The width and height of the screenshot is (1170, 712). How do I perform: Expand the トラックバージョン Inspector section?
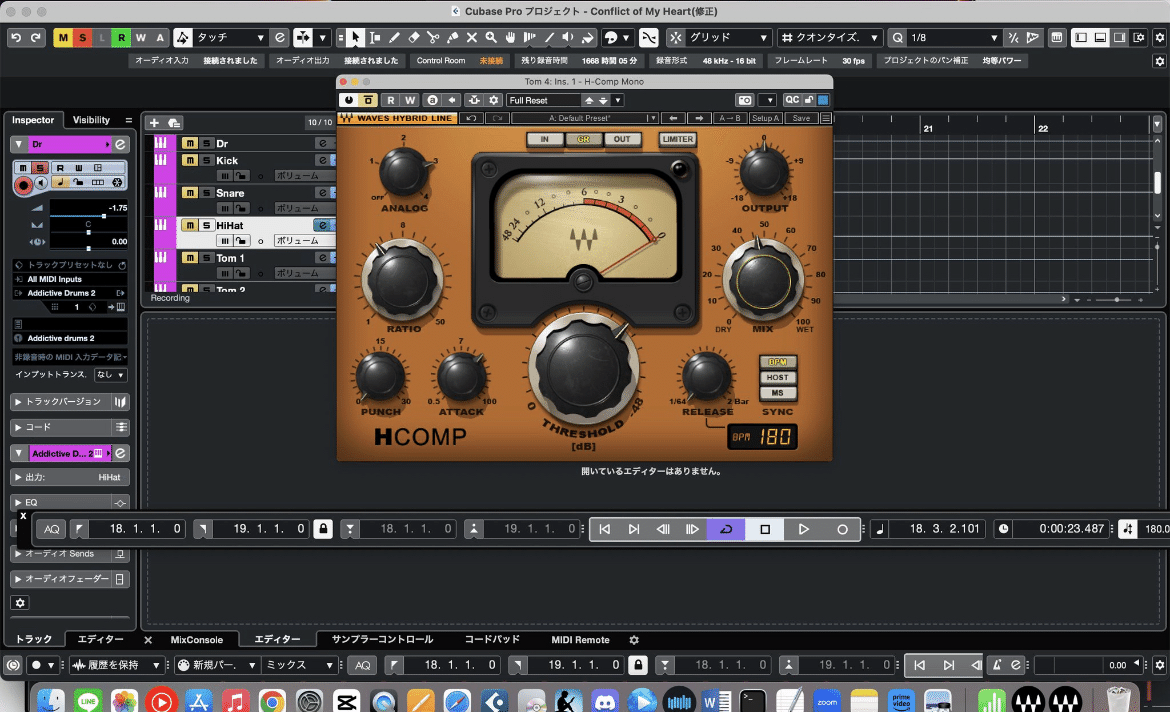[x=69, y=402]
